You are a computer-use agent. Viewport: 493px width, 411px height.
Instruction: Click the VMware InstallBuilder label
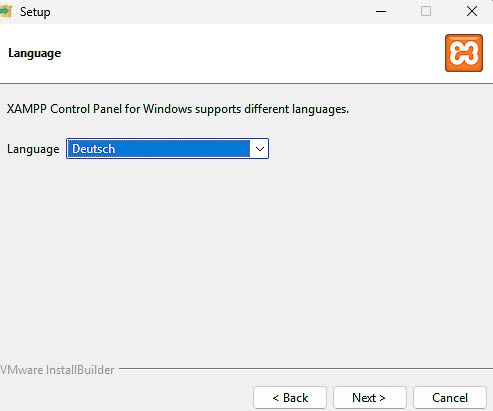tap(57, 370)
